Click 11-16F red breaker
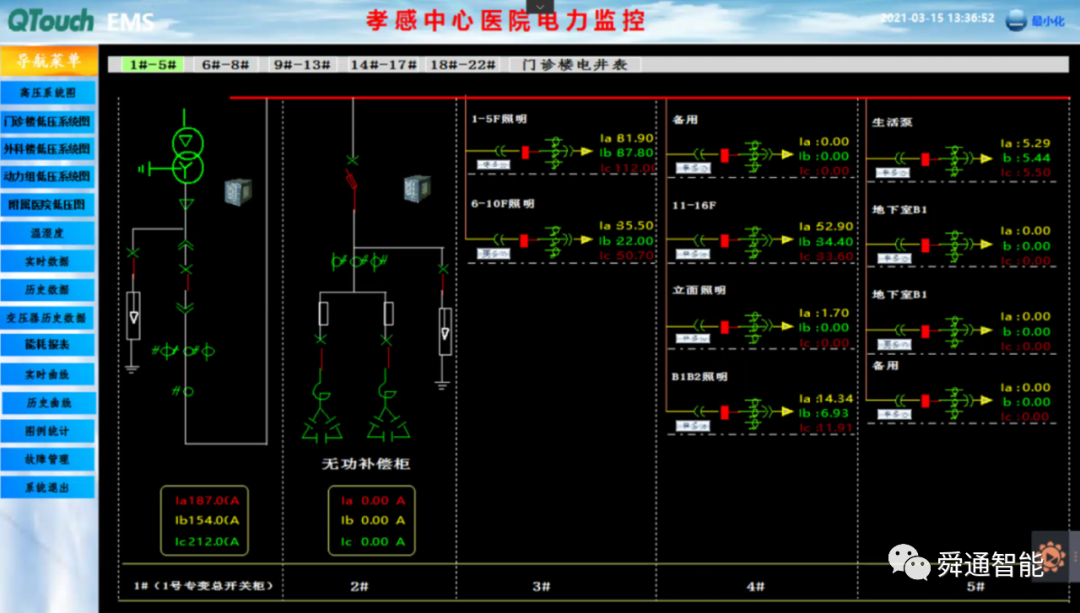Viewport: 1080px width, 613px height. tap(725, 240)
